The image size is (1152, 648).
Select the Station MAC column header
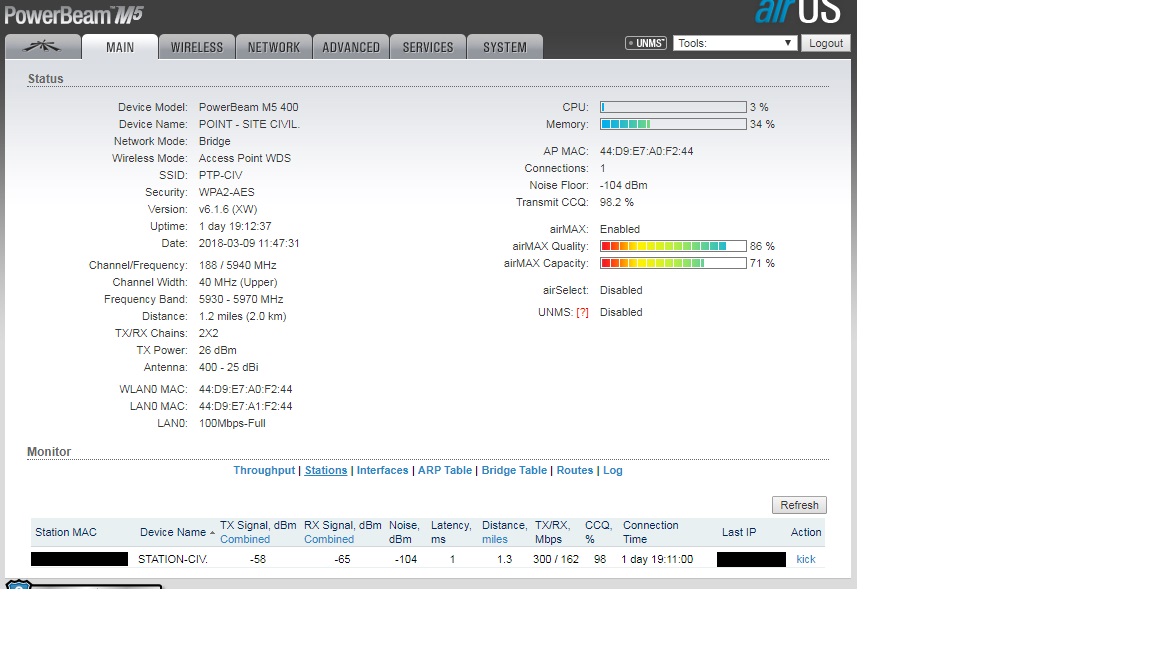pyautogui.click(x=65, y=532)
